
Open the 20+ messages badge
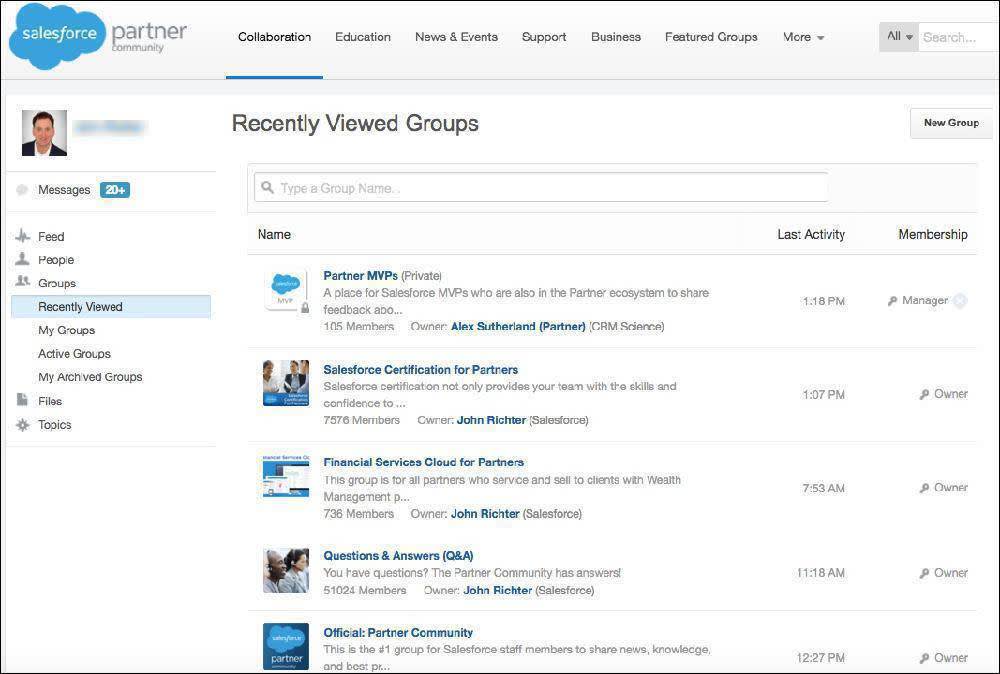tap(115, 189)
